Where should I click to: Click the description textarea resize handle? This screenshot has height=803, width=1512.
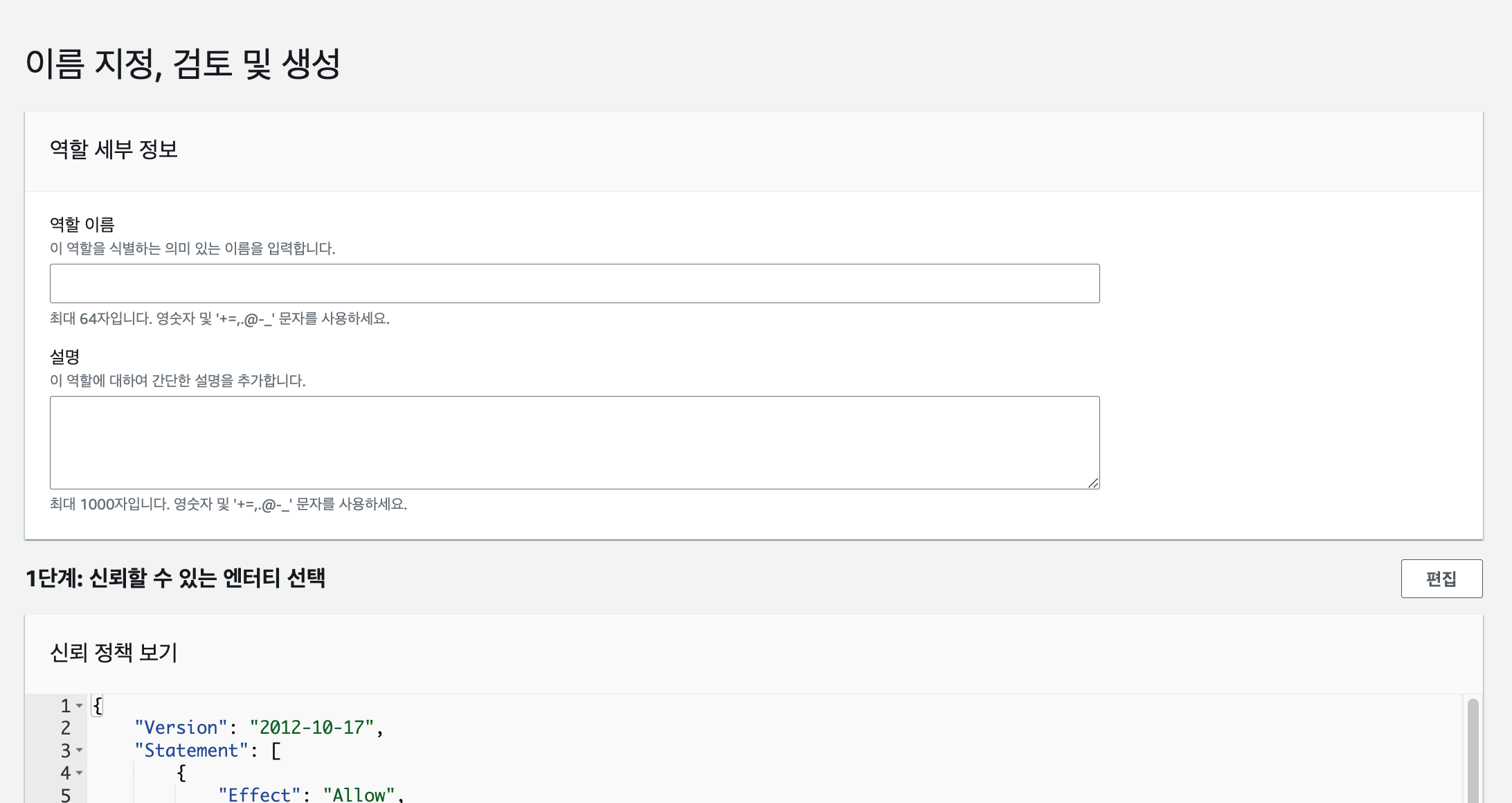(1092, 482)
